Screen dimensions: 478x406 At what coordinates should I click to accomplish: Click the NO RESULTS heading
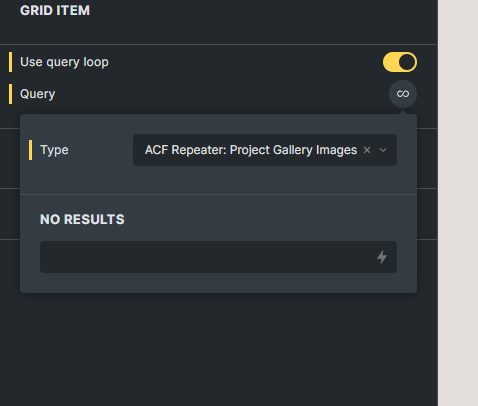point(82,219)
